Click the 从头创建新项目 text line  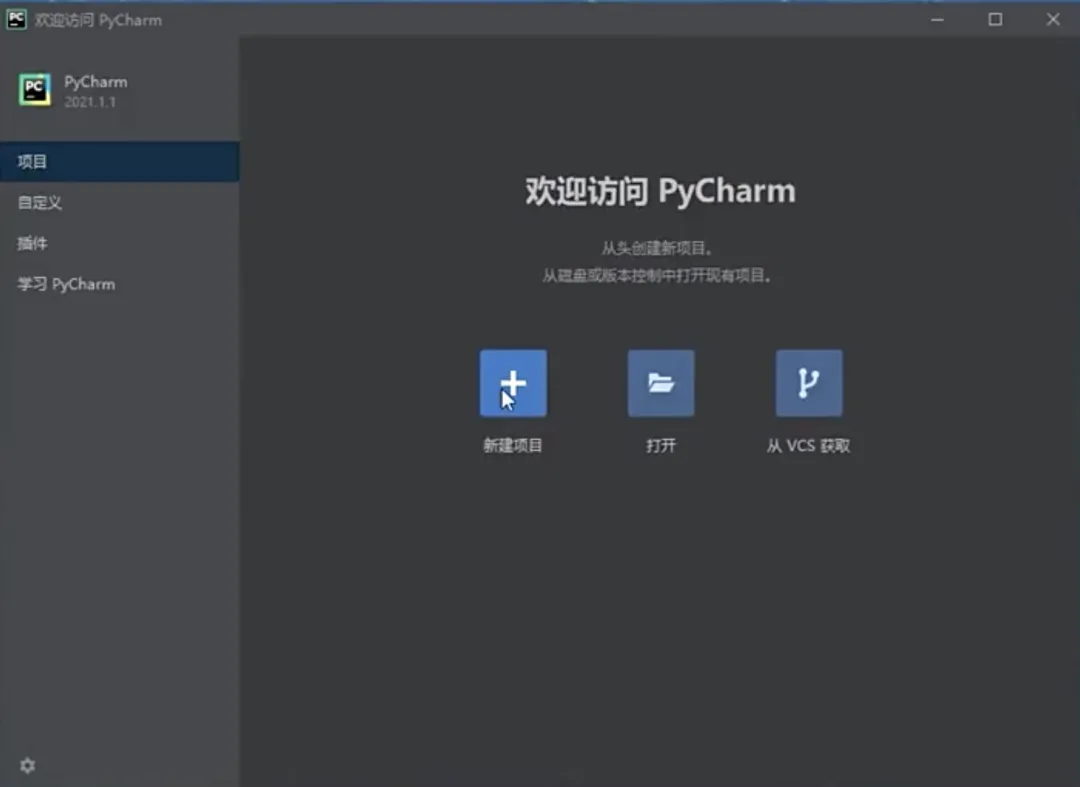657,248
